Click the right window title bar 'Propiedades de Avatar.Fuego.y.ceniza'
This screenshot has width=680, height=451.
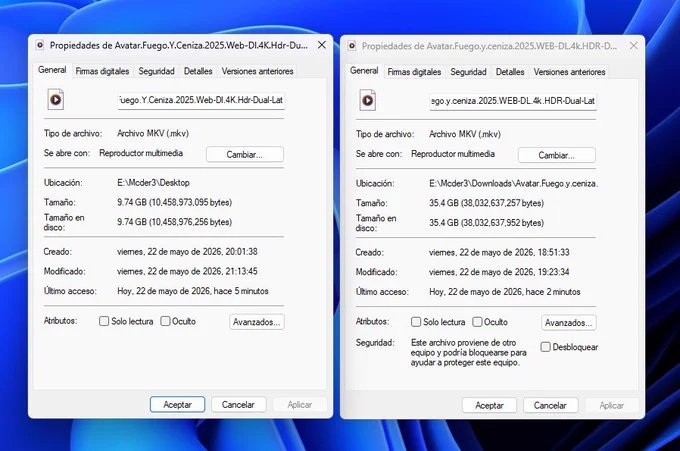489,46
